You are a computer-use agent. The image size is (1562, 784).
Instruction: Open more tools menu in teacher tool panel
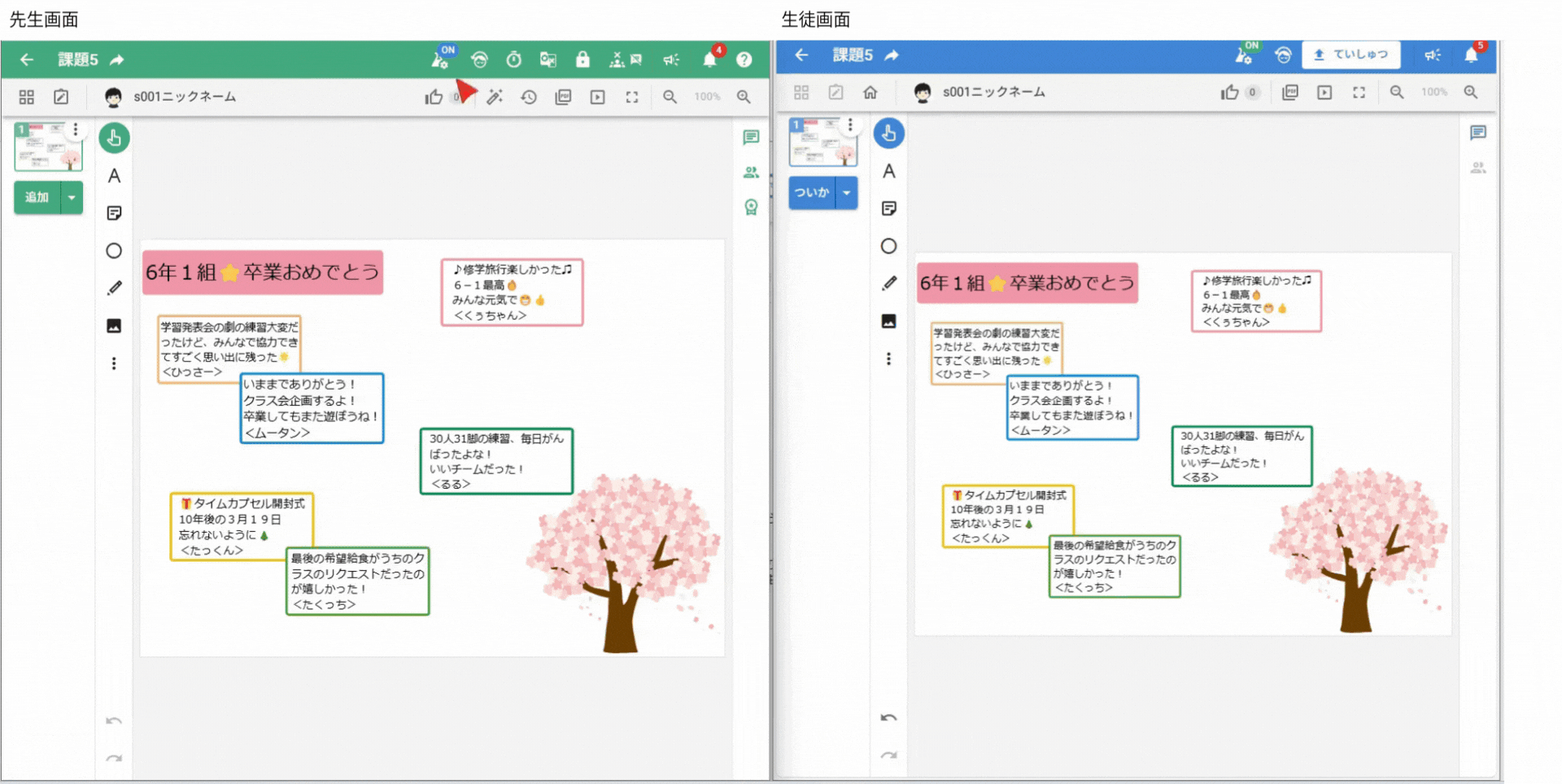click(x=114, y=364)
